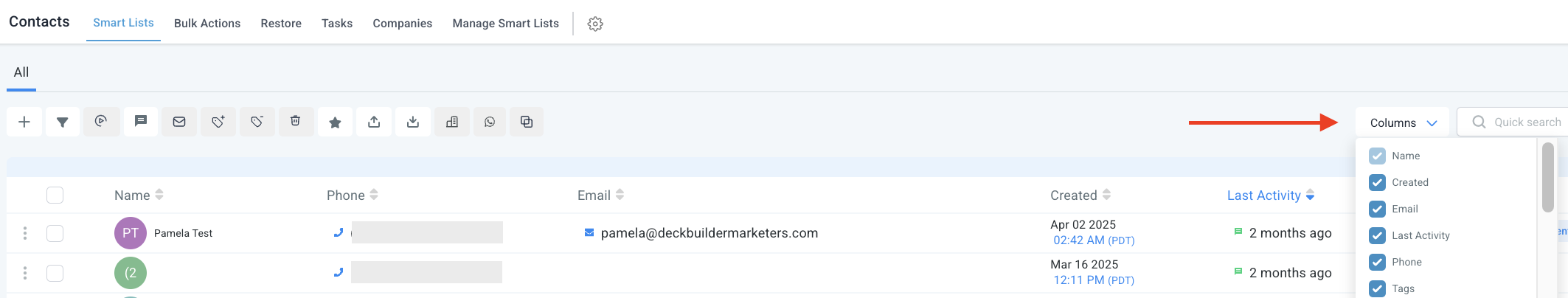Open the Pamela Test row three-dot menu
This screenshot has height=298, width=1568.
tap(25, 233)
